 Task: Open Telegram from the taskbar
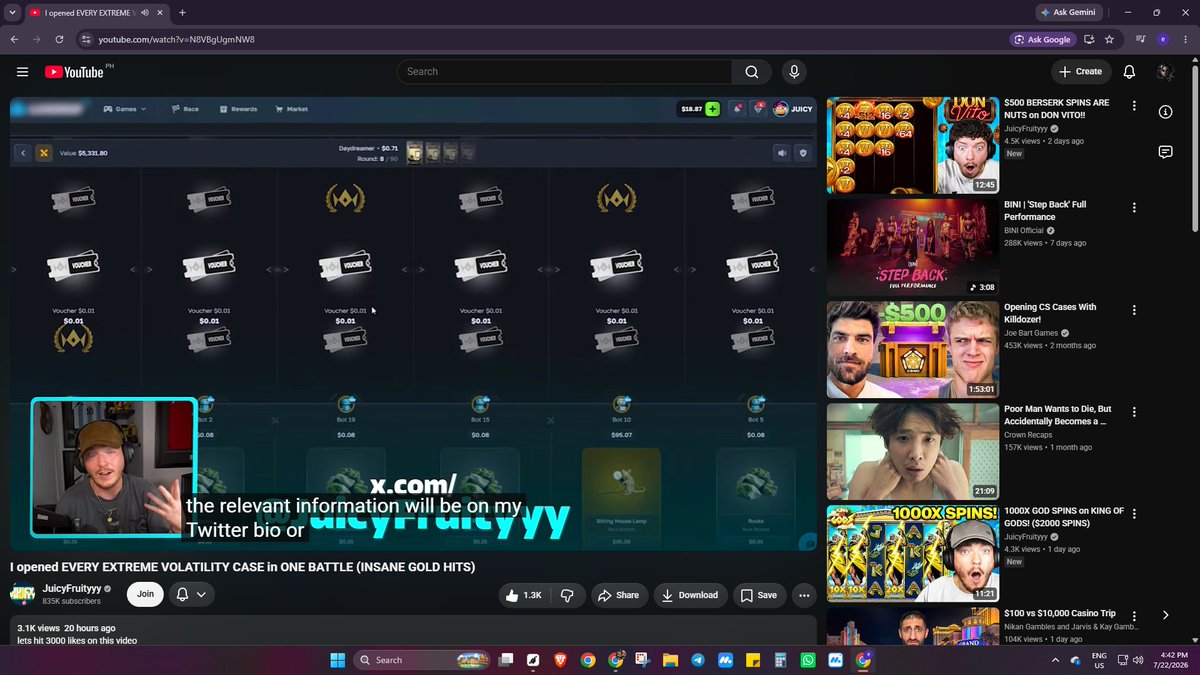tap(698, 660)
